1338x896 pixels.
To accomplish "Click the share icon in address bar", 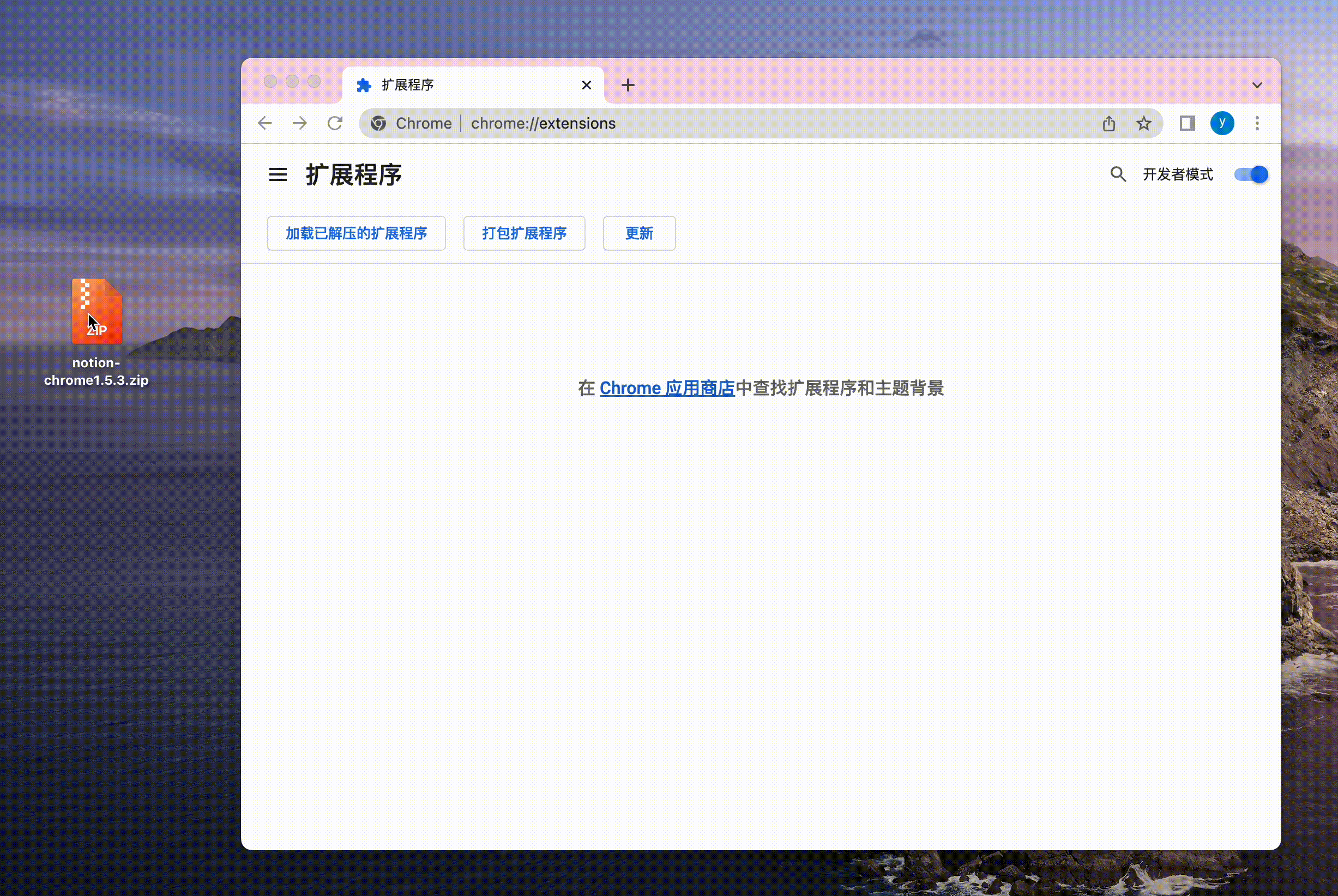I will coord(1108,123).
